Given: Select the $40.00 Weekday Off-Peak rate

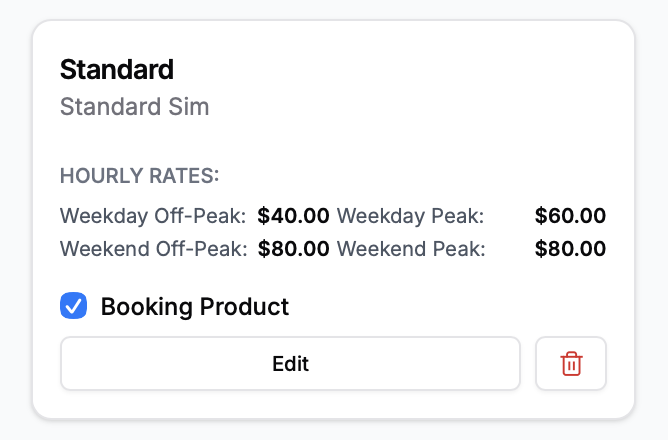Looking at the screenshot, I should click(293, 215).
